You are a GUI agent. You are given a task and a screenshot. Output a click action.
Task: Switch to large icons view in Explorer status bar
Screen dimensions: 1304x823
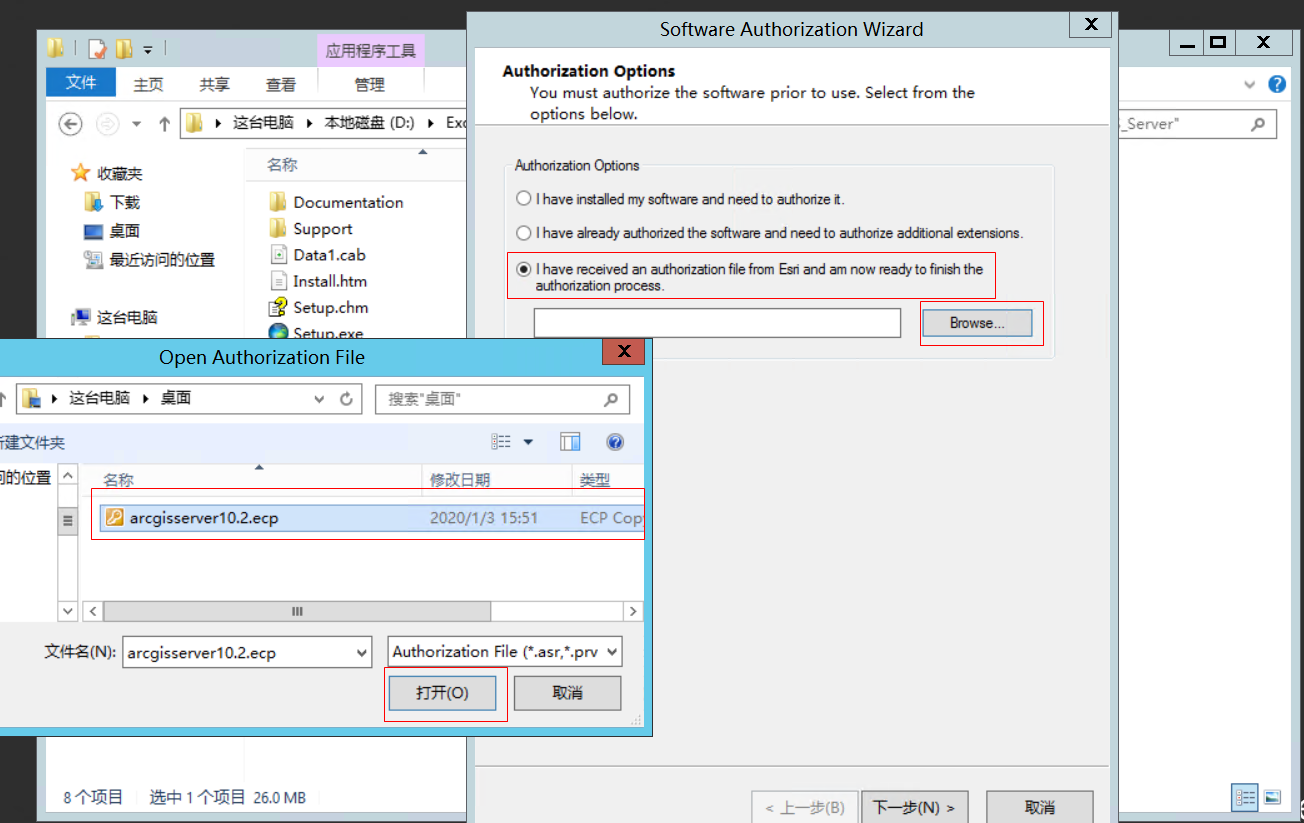pos(1272,798)
